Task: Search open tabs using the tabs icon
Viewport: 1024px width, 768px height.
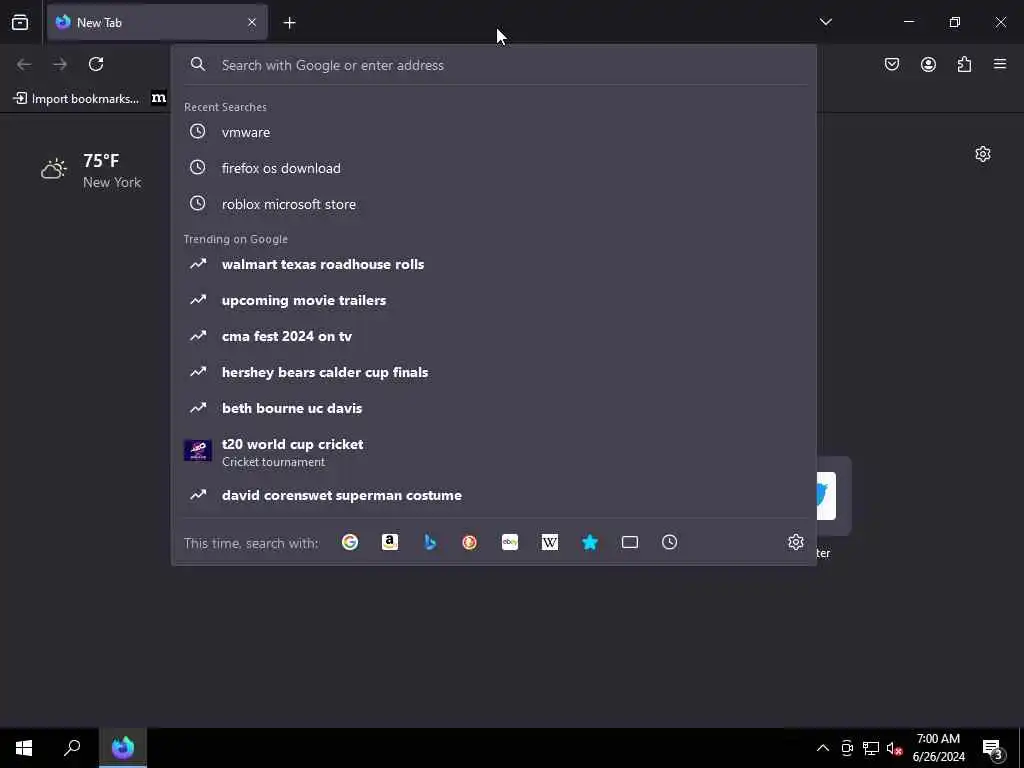Action: (630, 542)
